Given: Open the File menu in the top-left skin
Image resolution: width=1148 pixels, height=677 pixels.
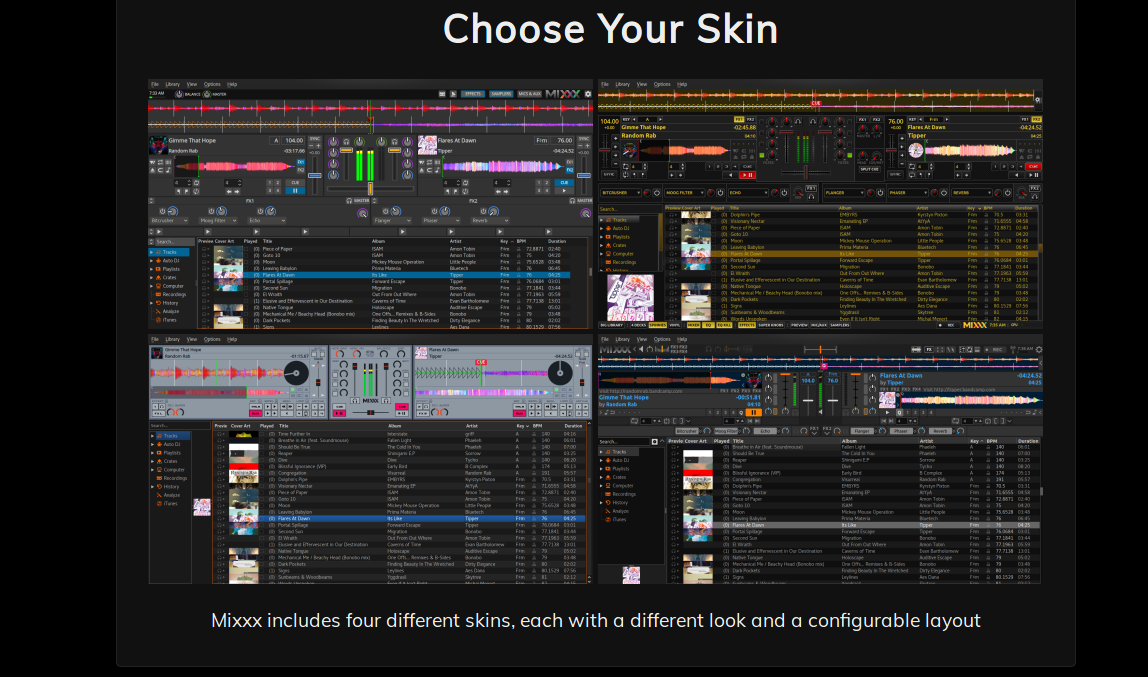Looking at the screenshot, I should (154, 84).
